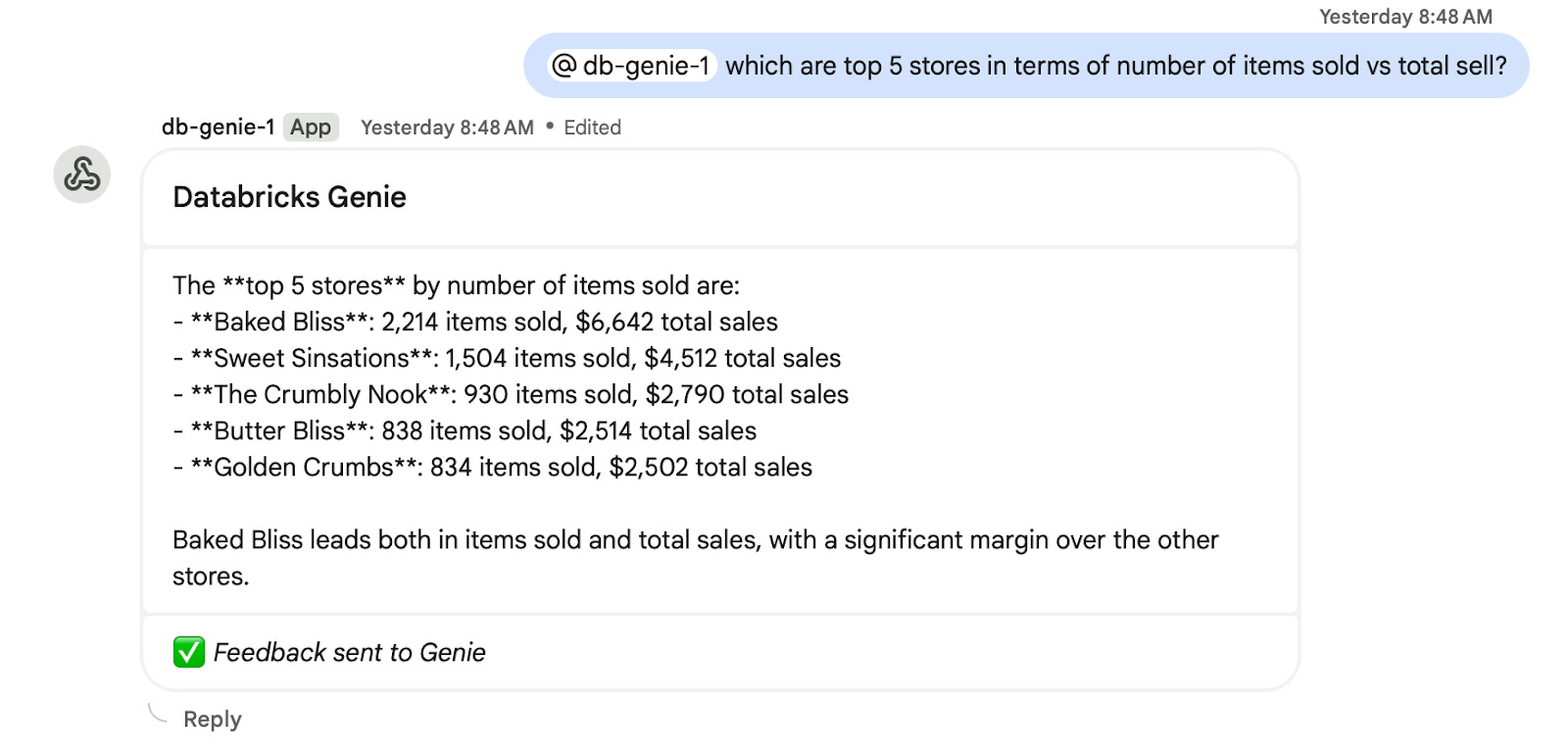
Task: Click the Edited label on the bot message
Action: [592, 127]
